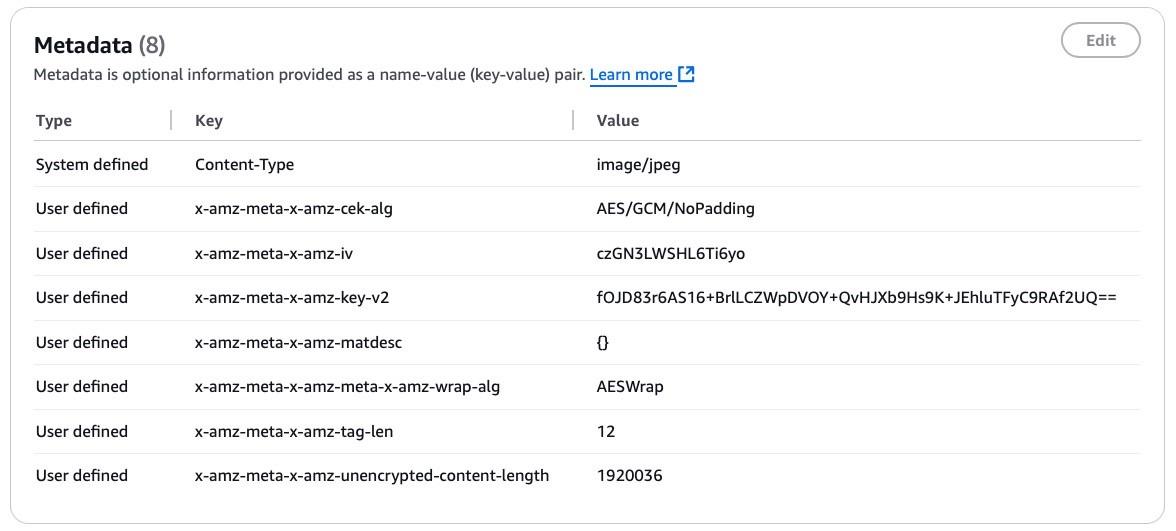Click the System defined type cell
The width and height of the screenshot is (1176, 531).
(92, 165)
